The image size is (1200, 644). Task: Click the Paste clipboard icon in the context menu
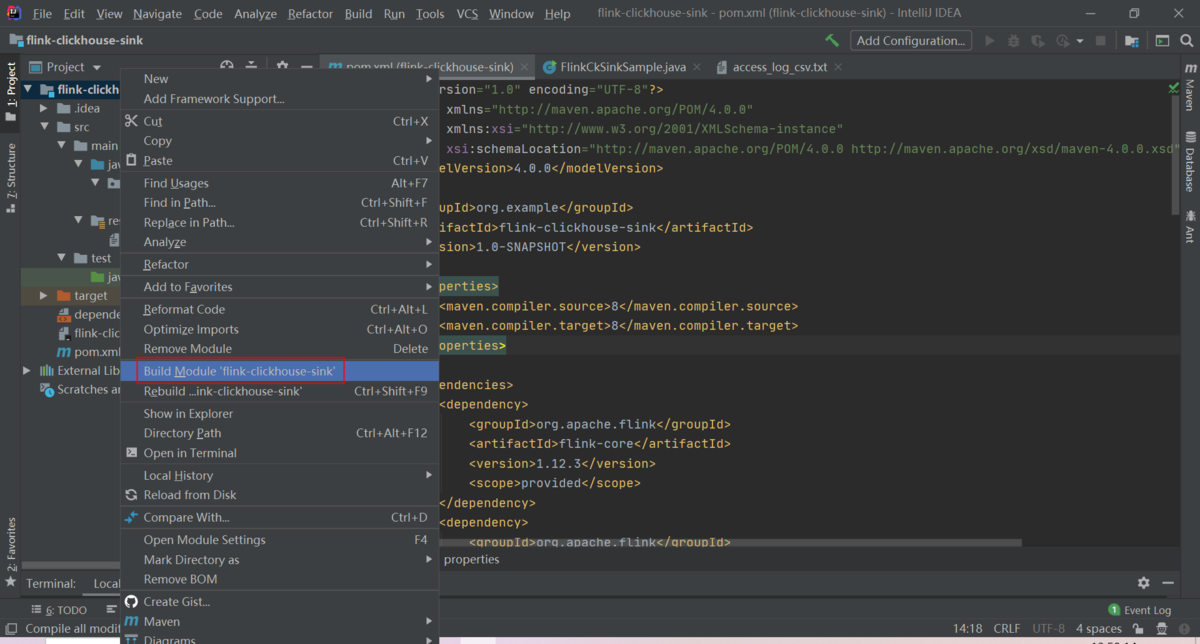[131, 161]
